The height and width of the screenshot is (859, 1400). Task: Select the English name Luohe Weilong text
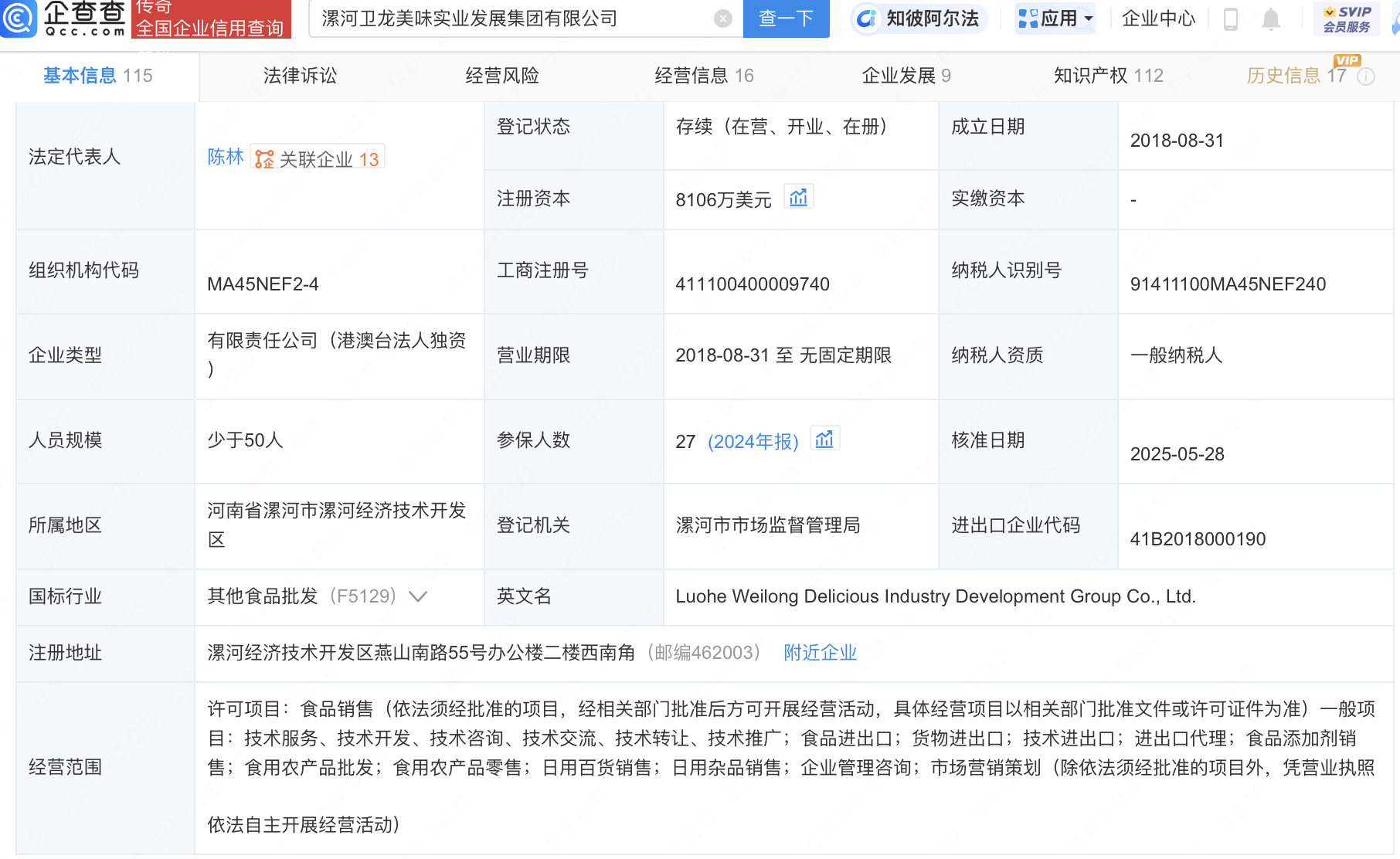(x=936, y=596)
